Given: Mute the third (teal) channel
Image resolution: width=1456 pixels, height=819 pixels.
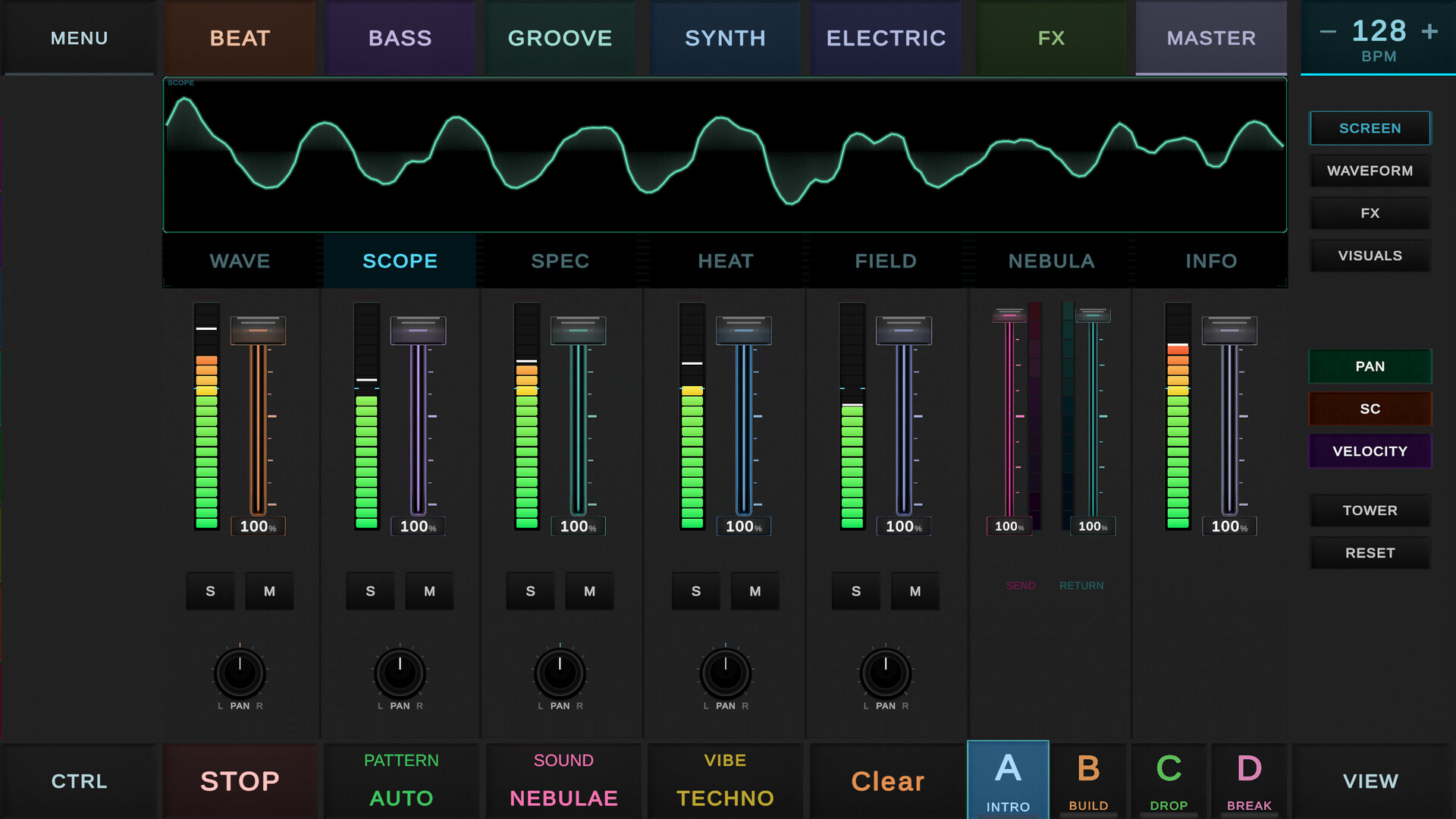Looking at the screenshot, I should click(x=589, y=591).
